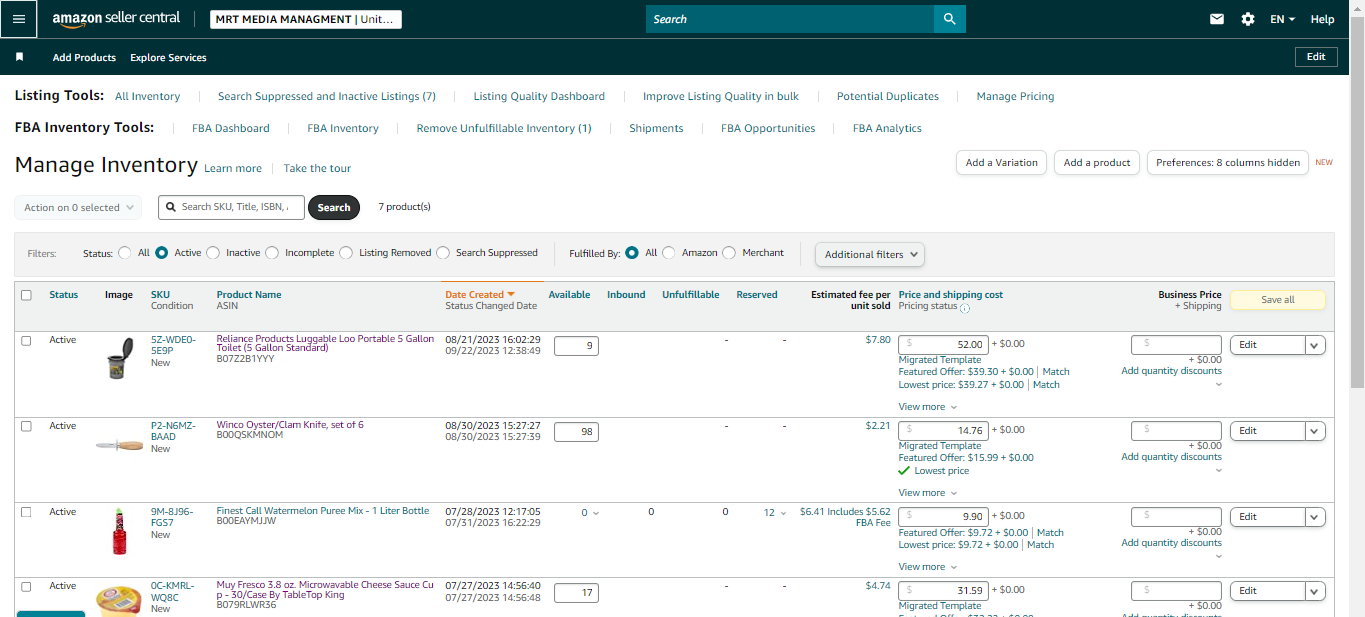Focus the Luggable Loo price field 52.00

pos(943,344)
